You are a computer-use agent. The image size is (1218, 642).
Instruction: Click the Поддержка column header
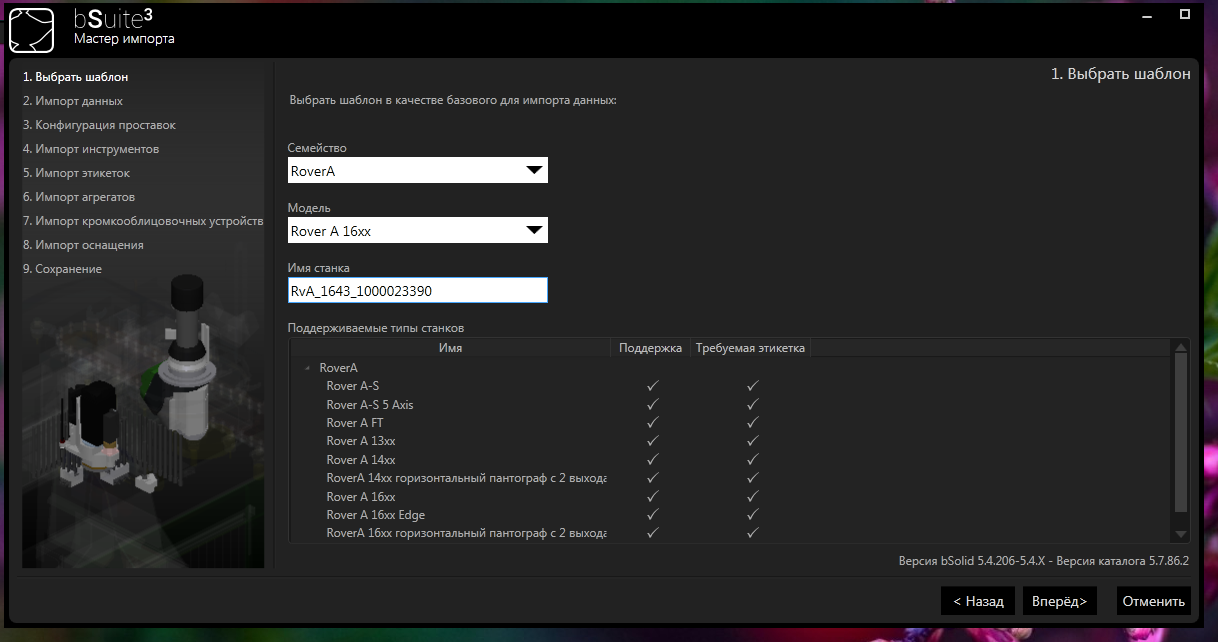coord(651,348)
